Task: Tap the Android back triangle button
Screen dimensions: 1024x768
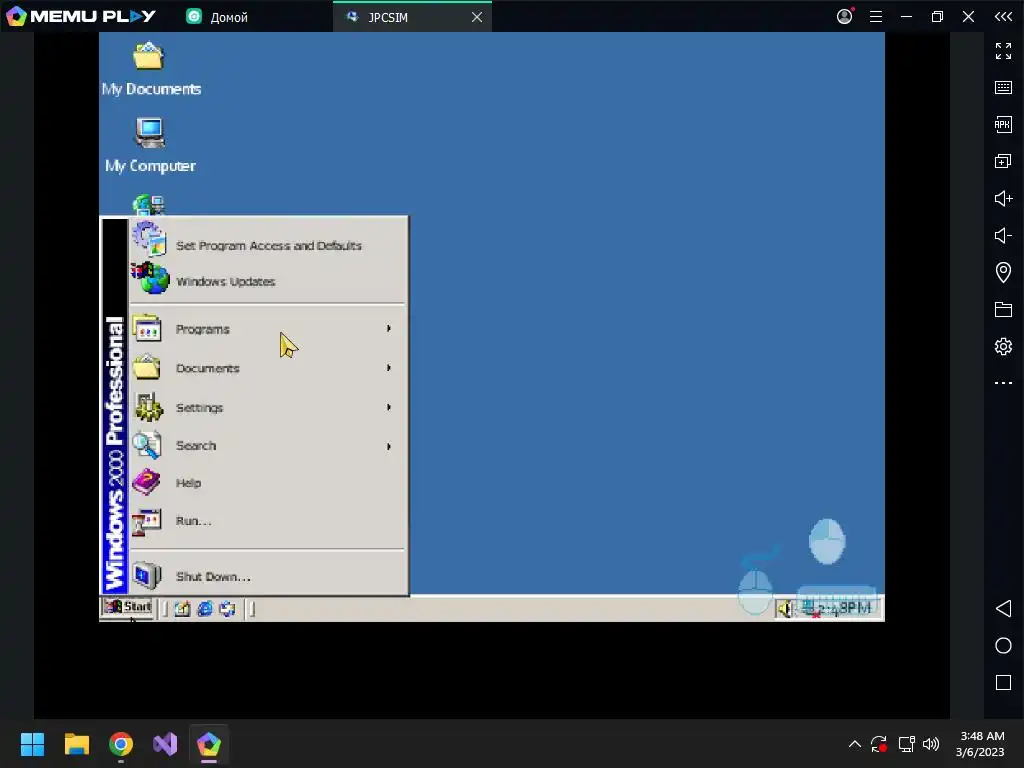Action: (x=1003, y=609)
